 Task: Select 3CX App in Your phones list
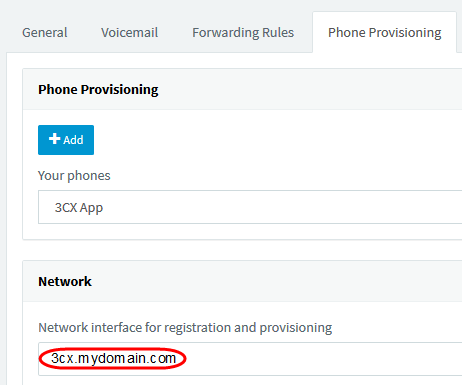(x=79, y=208)
